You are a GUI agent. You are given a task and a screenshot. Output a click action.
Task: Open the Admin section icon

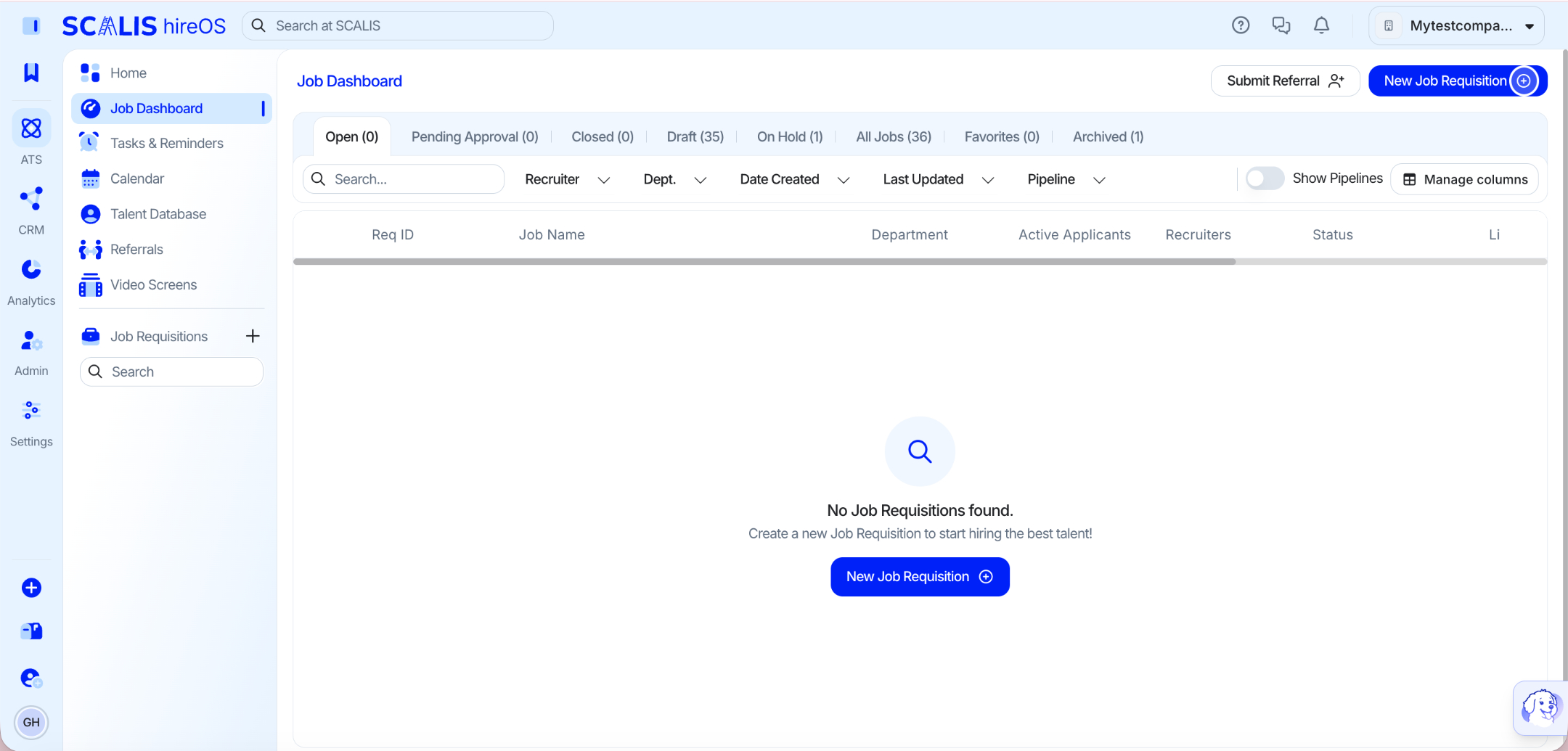point(31,340)
